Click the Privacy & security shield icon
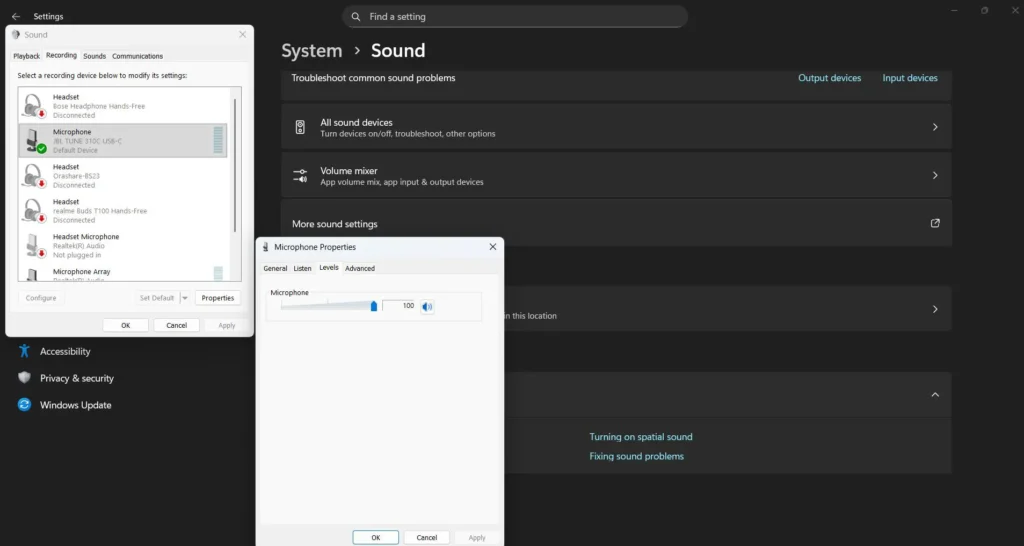This screenshot has height=546, width=1024. [24, 378]
